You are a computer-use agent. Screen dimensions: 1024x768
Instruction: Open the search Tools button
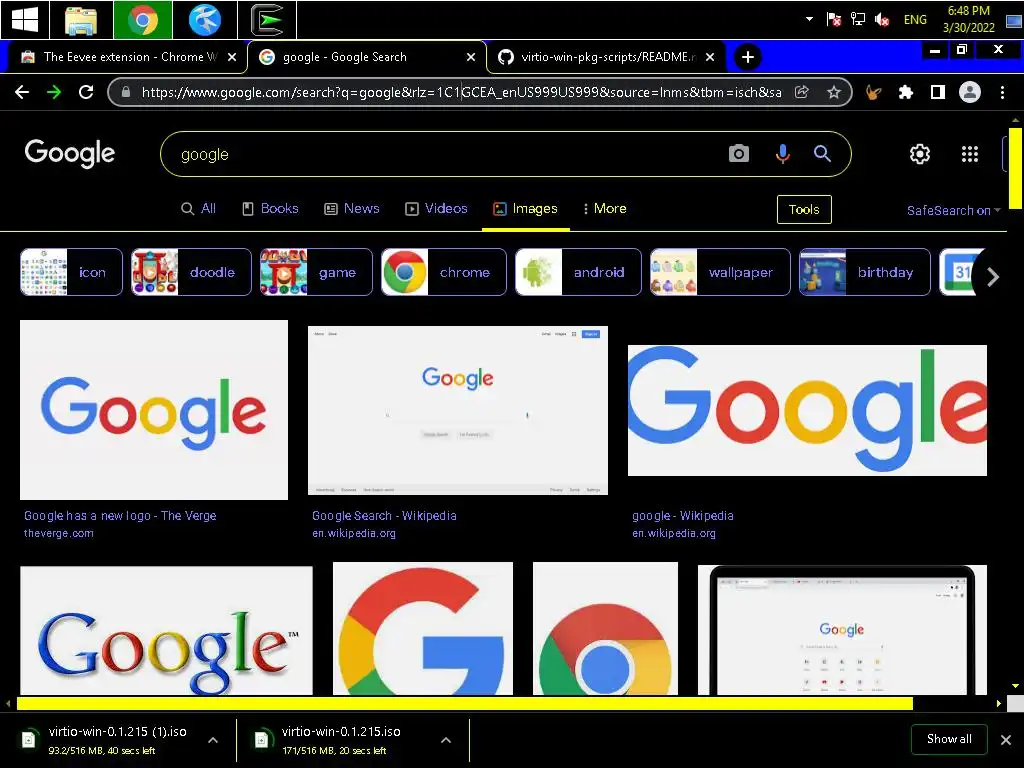pos(804,209)
